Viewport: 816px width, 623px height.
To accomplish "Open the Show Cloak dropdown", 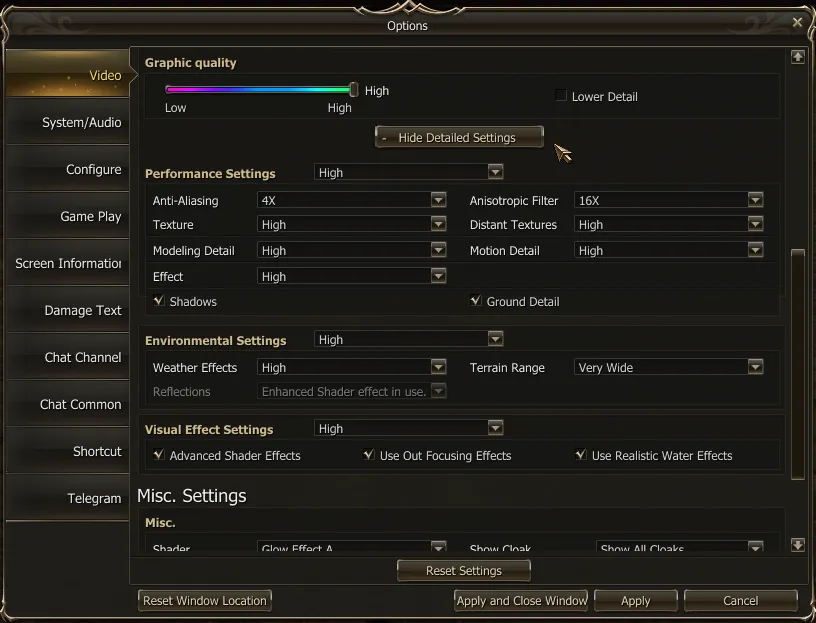I will 680,546.
